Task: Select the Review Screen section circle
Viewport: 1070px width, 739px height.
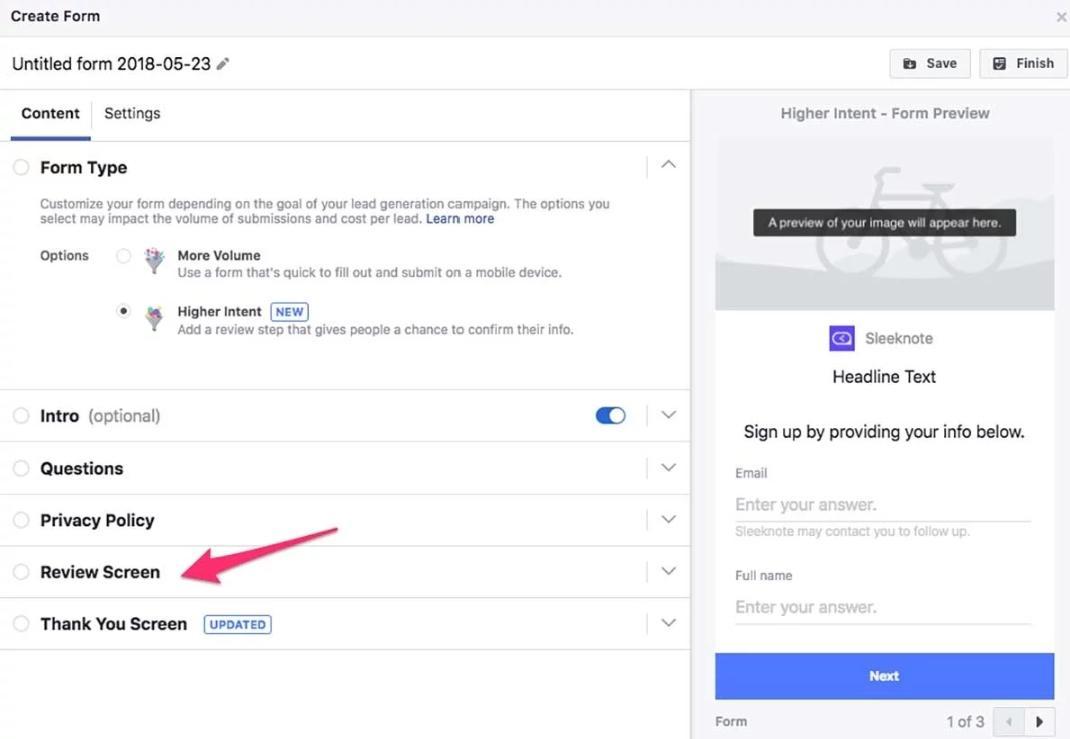Action: point(21,572)
